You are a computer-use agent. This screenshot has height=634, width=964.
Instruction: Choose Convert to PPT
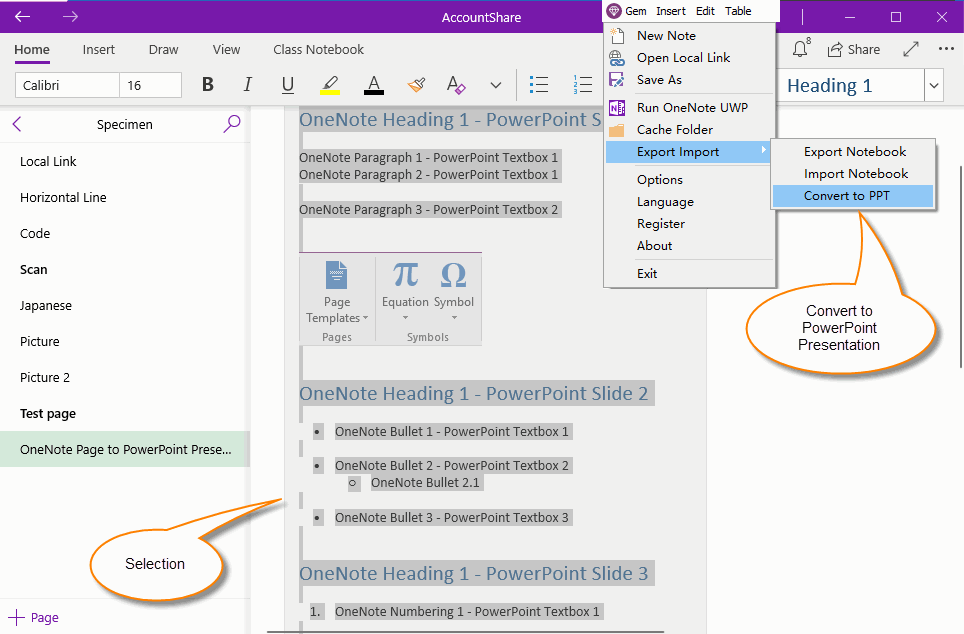(x=853, y=196)
